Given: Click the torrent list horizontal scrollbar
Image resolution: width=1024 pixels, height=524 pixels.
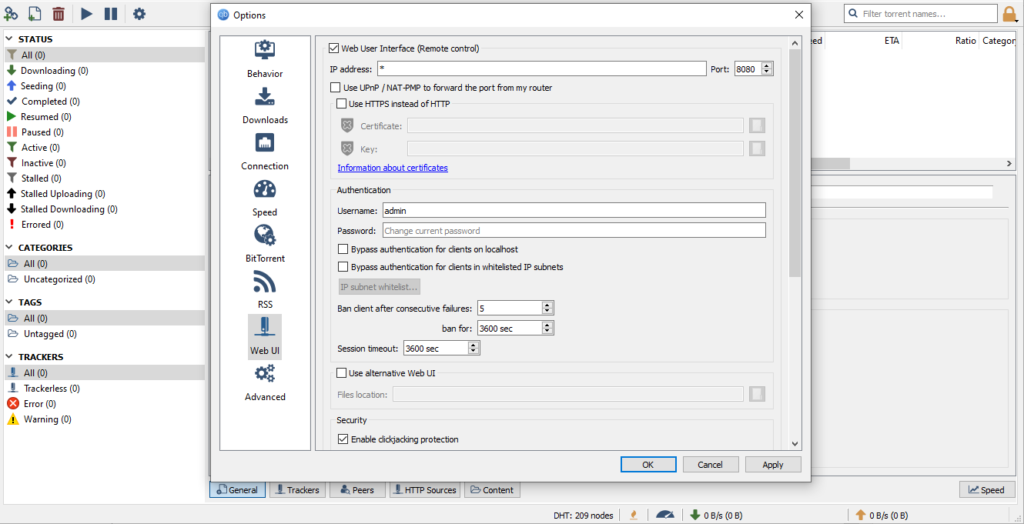Looking at the screenshot, I should click(831, 163).
